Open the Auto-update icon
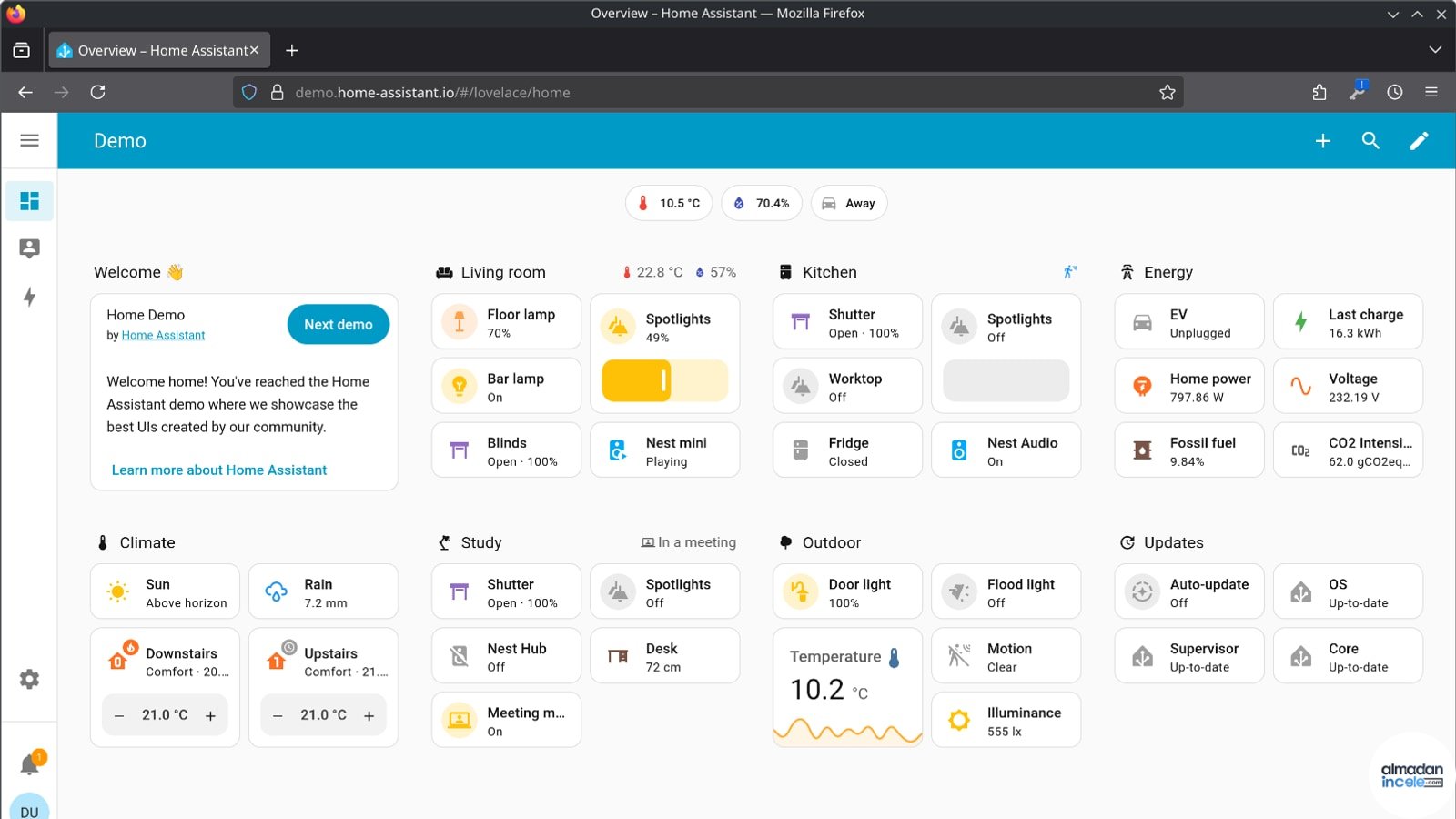1456x819 pixels. pos(1142,591)
